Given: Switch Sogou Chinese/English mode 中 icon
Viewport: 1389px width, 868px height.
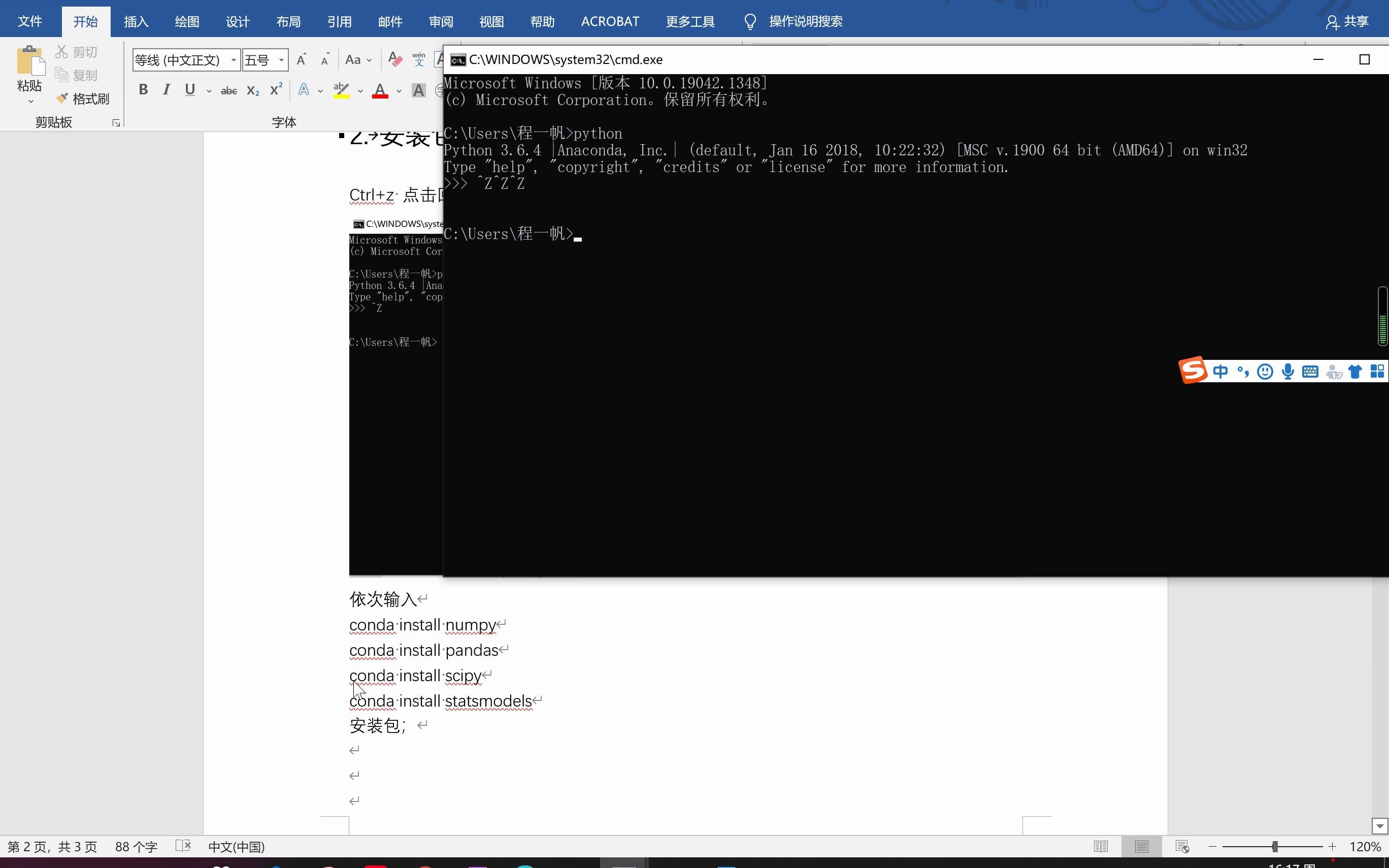Looking at the screenshot, I should click(1220, 372).
